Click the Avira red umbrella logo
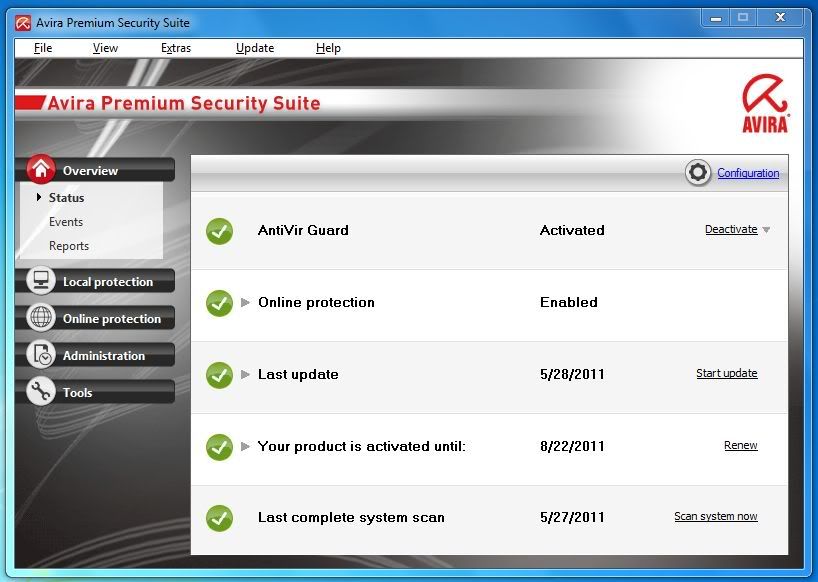The image size is (818, 582). click(x=765, y=102)
